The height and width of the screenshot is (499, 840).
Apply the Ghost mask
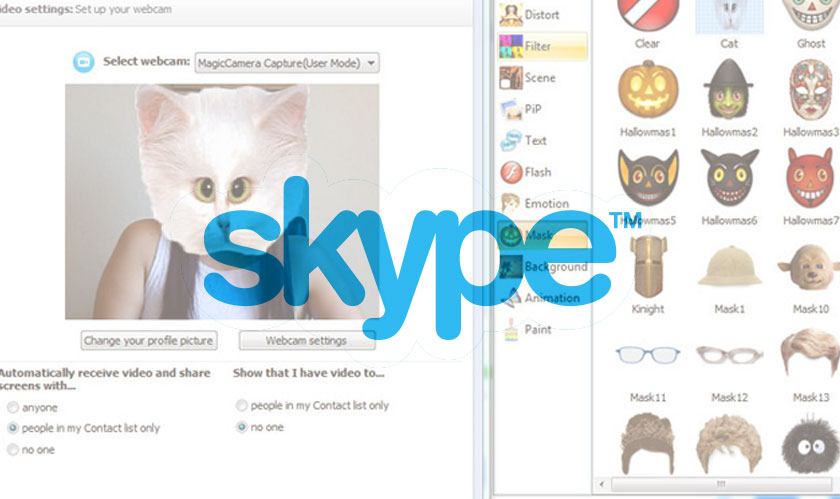(811, 15)
